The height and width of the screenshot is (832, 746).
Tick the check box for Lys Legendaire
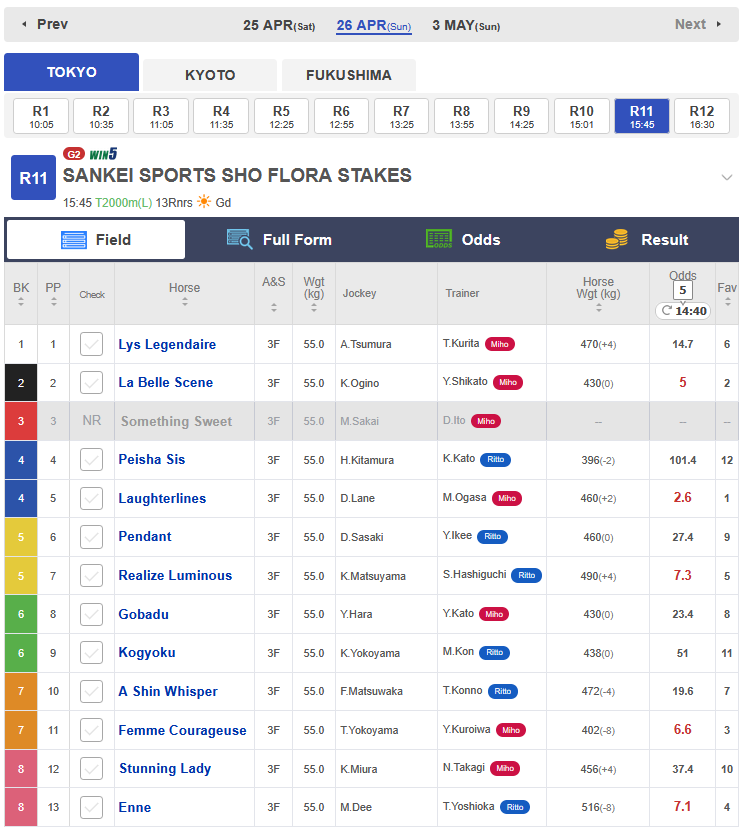[91, 344]
